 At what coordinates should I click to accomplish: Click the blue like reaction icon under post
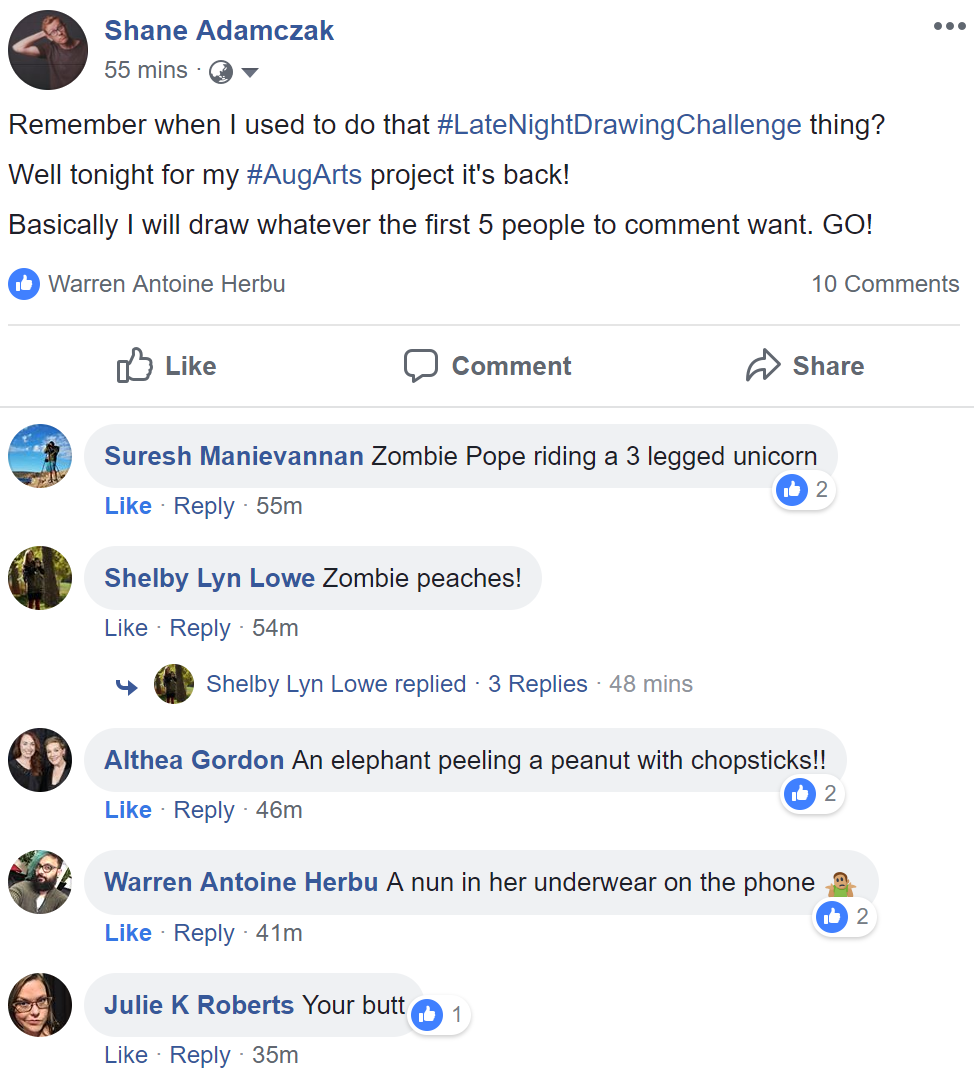tap(23, 284)
